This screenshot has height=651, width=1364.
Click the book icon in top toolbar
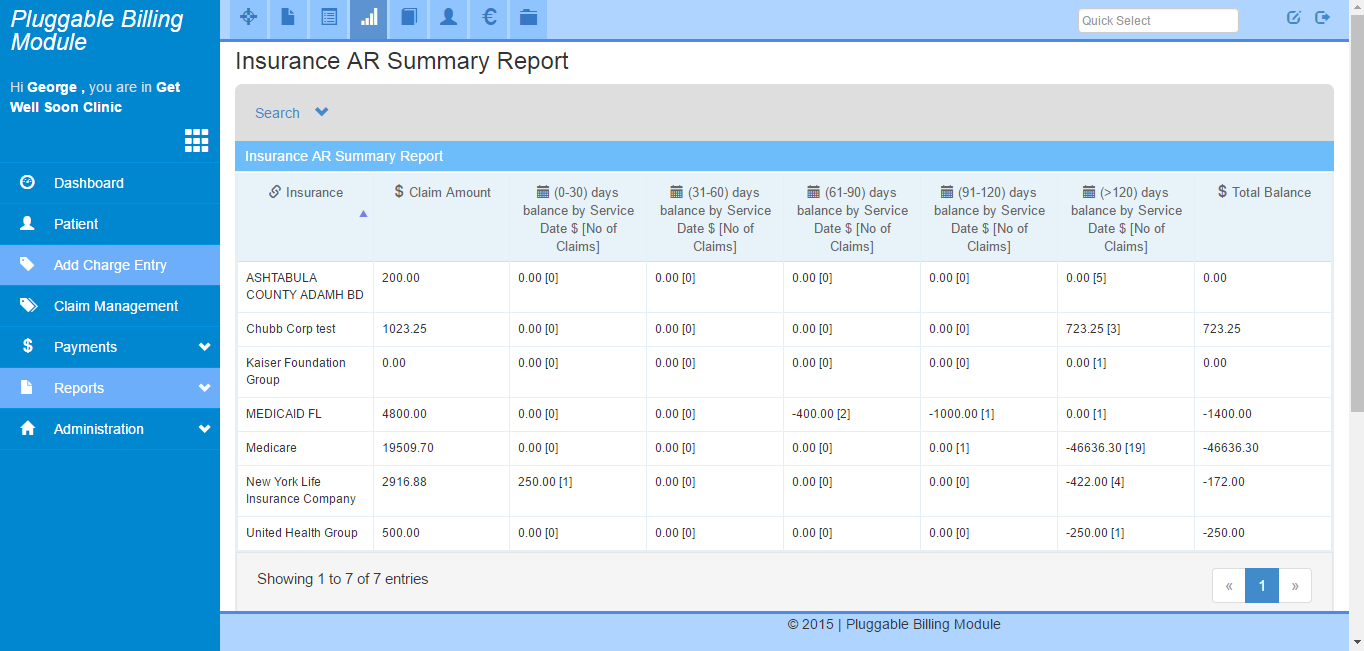(x=408, y=18)
